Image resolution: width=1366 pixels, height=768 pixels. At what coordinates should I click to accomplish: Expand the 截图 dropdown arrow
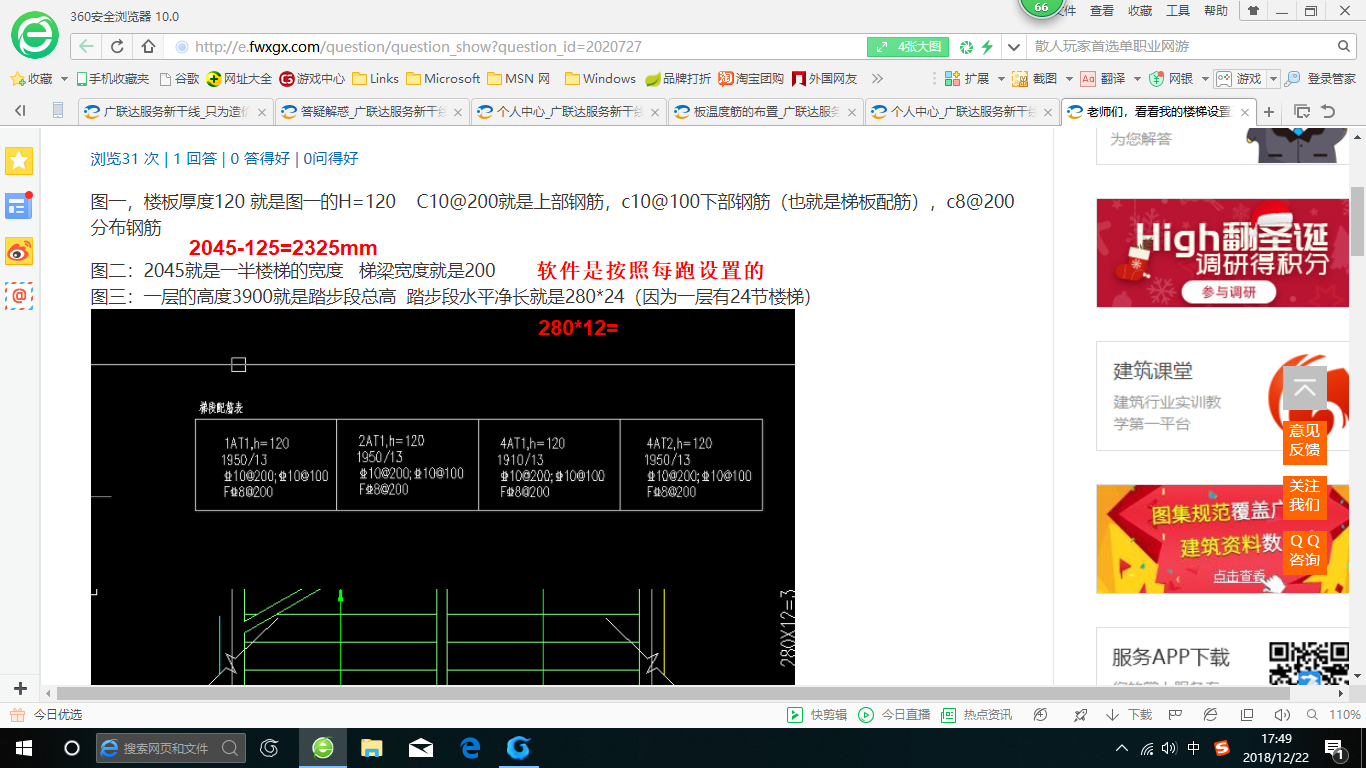pos(1068,78)
